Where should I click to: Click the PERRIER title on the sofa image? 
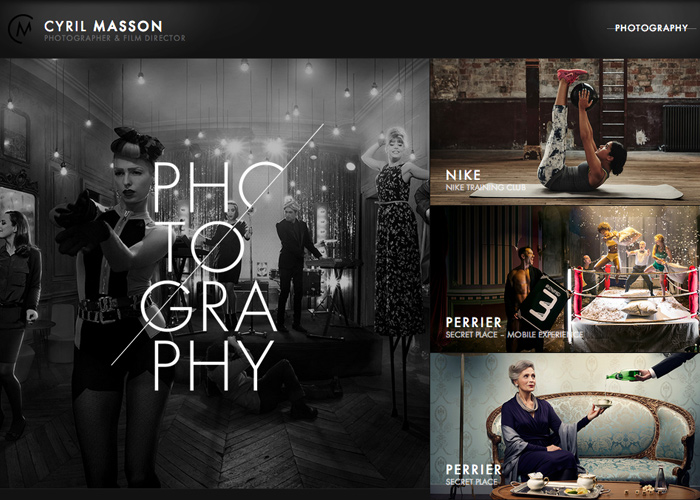pos(474,470)
